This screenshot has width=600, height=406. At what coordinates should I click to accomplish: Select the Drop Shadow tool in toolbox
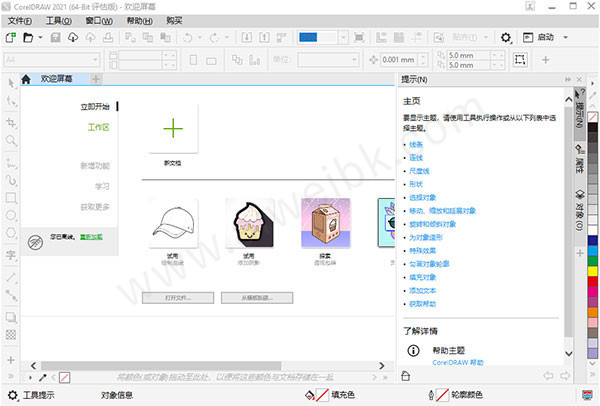11,317
